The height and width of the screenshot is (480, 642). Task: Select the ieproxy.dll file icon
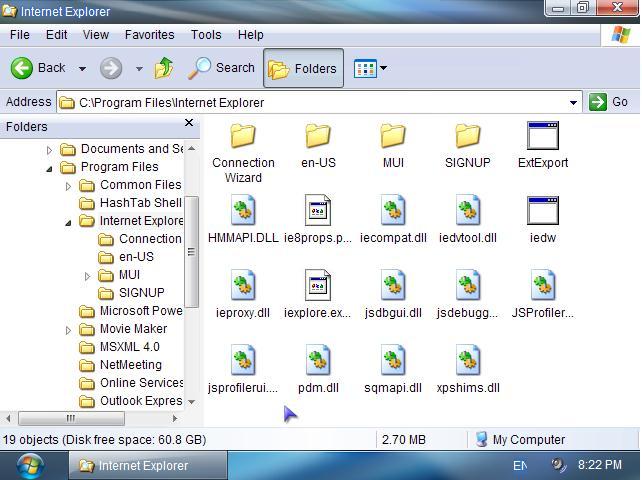(x=243, y=285)
